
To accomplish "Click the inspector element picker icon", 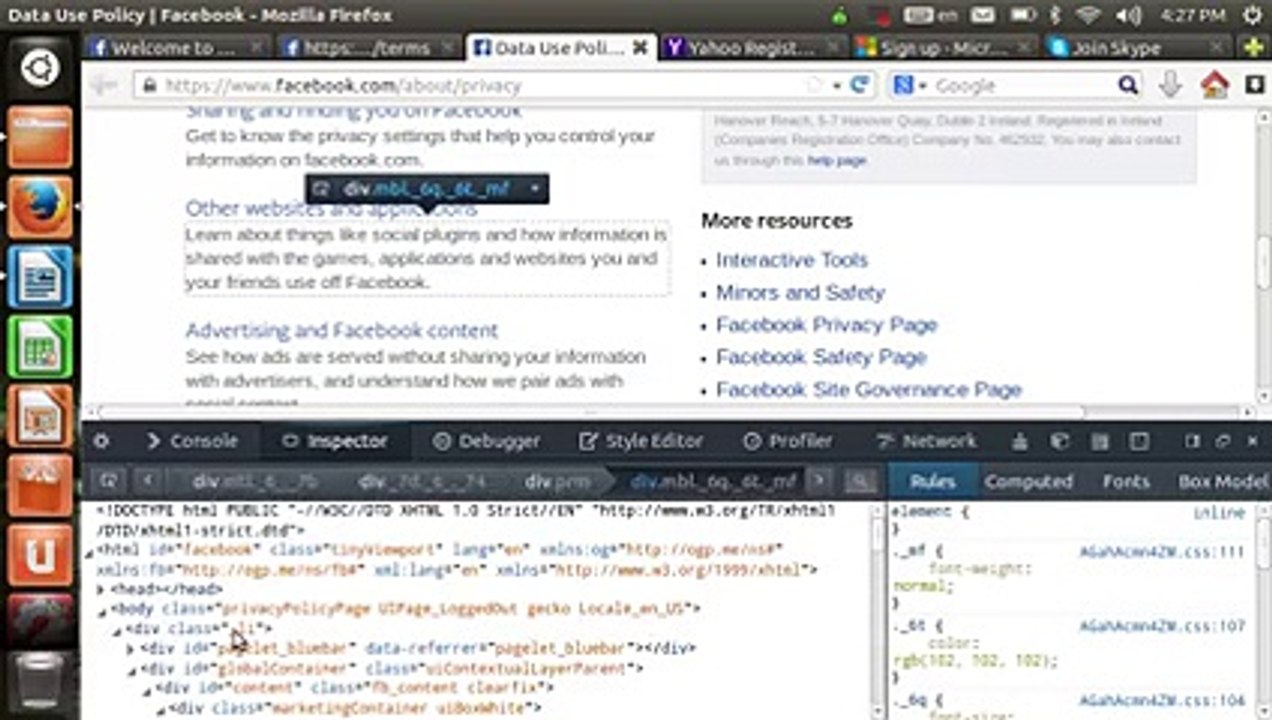I will point(109,481).
